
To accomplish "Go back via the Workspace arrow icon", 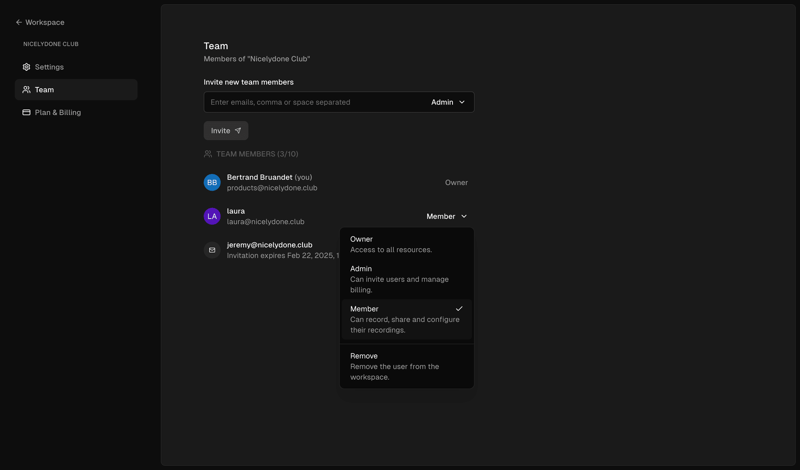I will click(x=19, y=22).
